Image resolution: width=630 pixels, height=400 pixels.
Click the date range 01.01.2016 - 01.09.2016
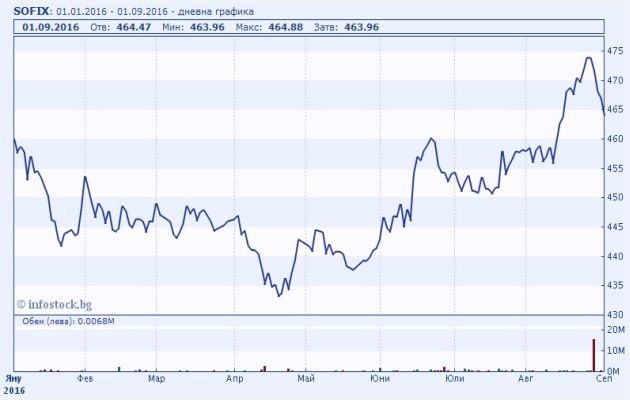112,11
